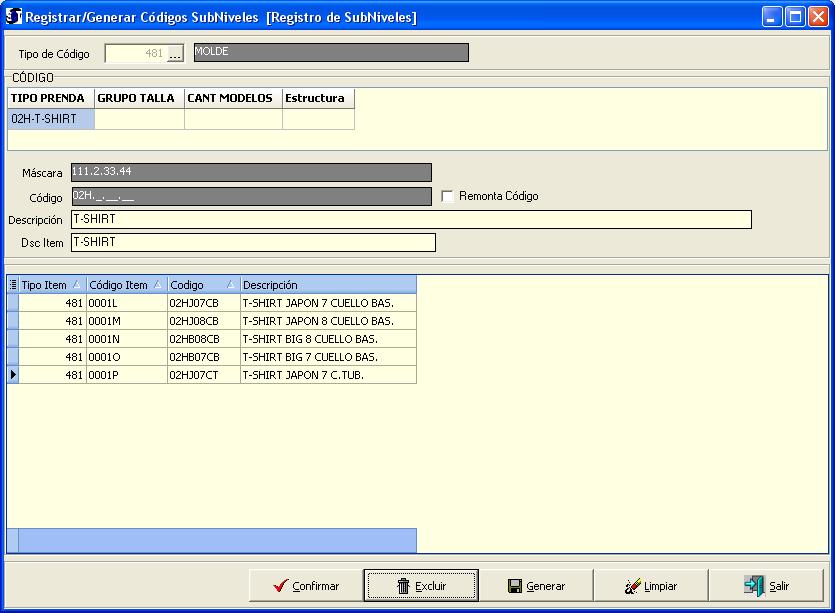Click the GRUPO TALLA column header

[139, 98]
